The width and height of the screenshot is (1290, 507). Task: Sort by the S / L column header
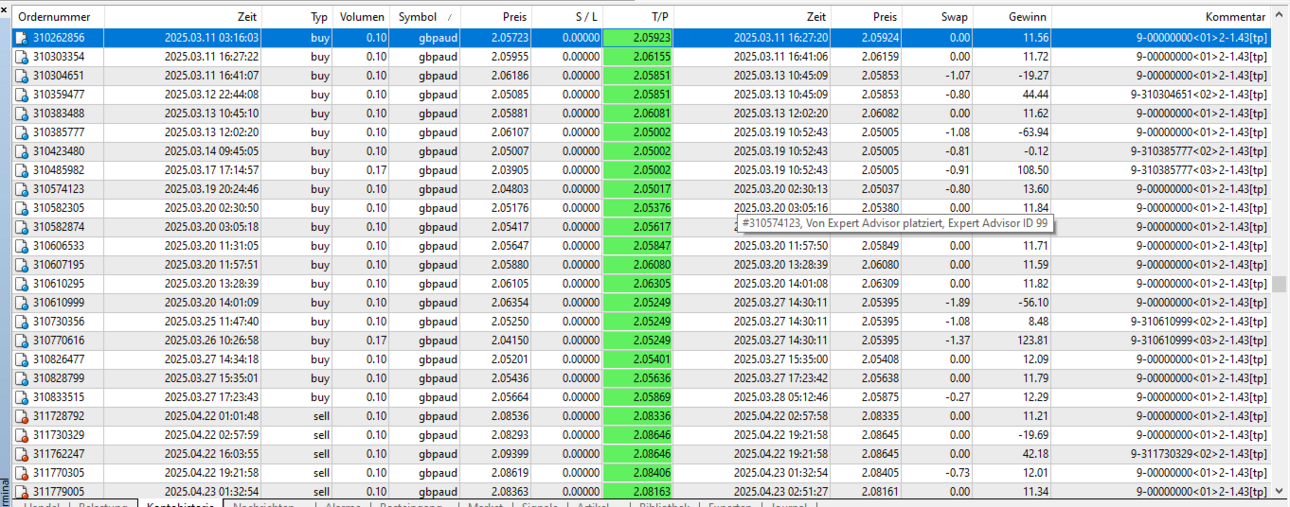[568, 17]
